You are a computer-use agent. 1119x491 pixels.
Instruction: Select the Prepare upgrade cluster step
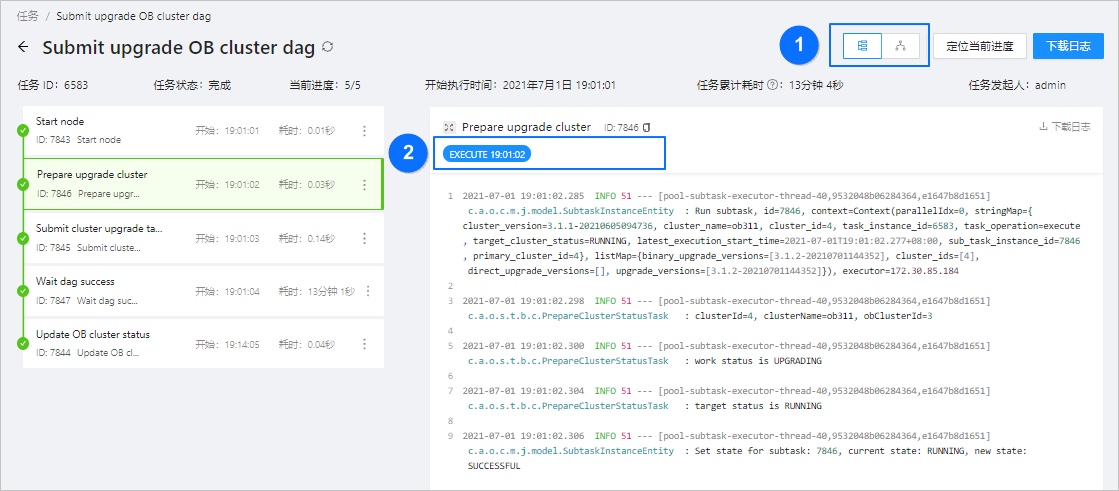(203, 184)
